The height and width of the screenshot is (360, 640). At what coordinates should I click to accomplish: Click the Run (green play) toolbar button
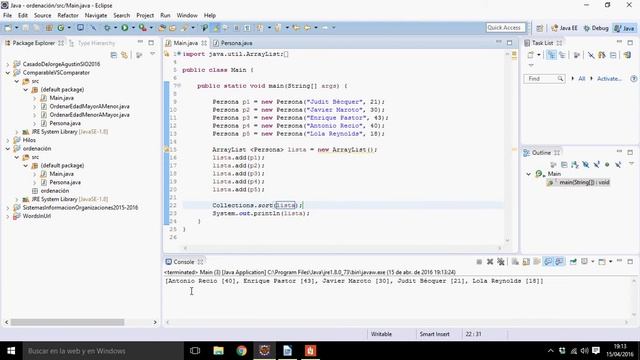124,28
